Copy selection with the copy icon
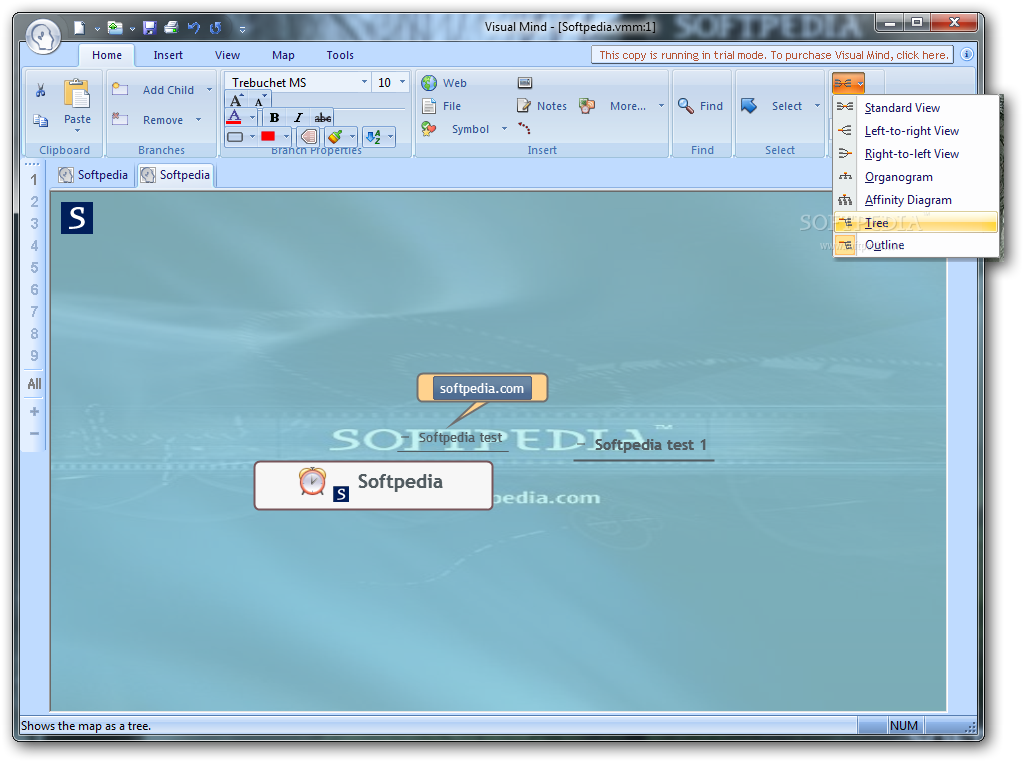 (40, 120)
